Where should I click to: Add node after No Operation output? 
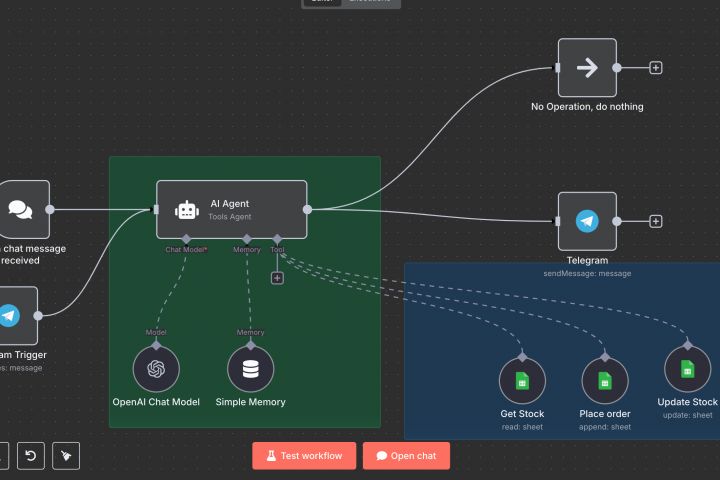pos(656,68)
